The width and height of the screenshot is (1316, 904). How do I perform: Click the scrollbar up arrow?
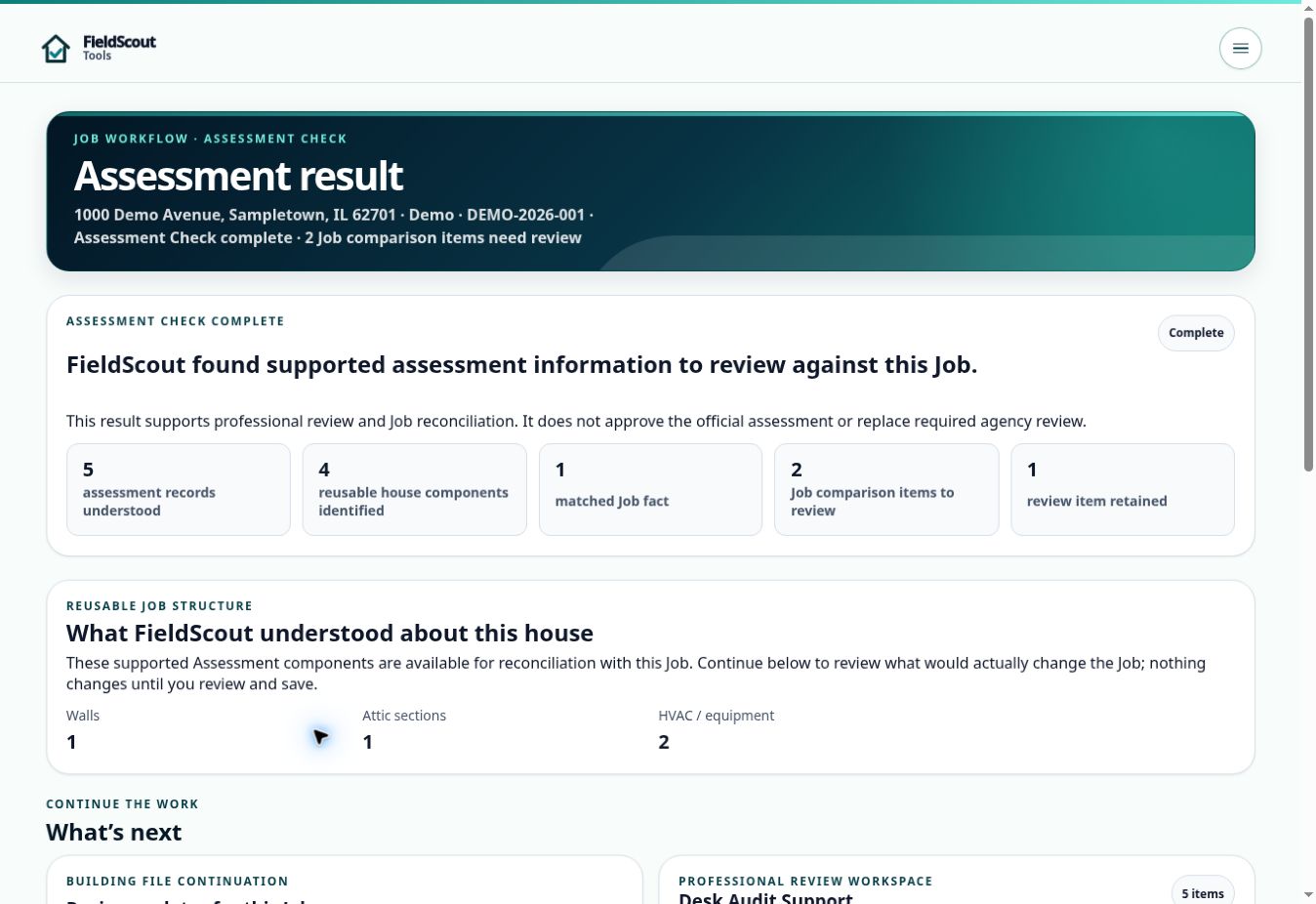tap(1308, 8)
